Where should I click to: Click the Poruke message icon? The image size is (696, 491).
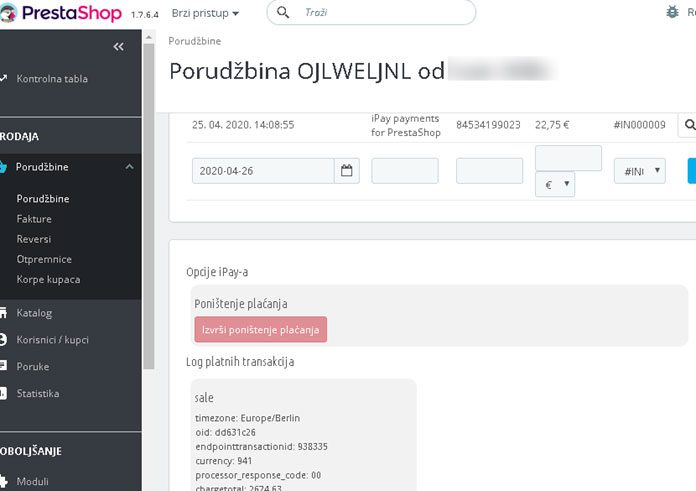click(x=3, y=366)
